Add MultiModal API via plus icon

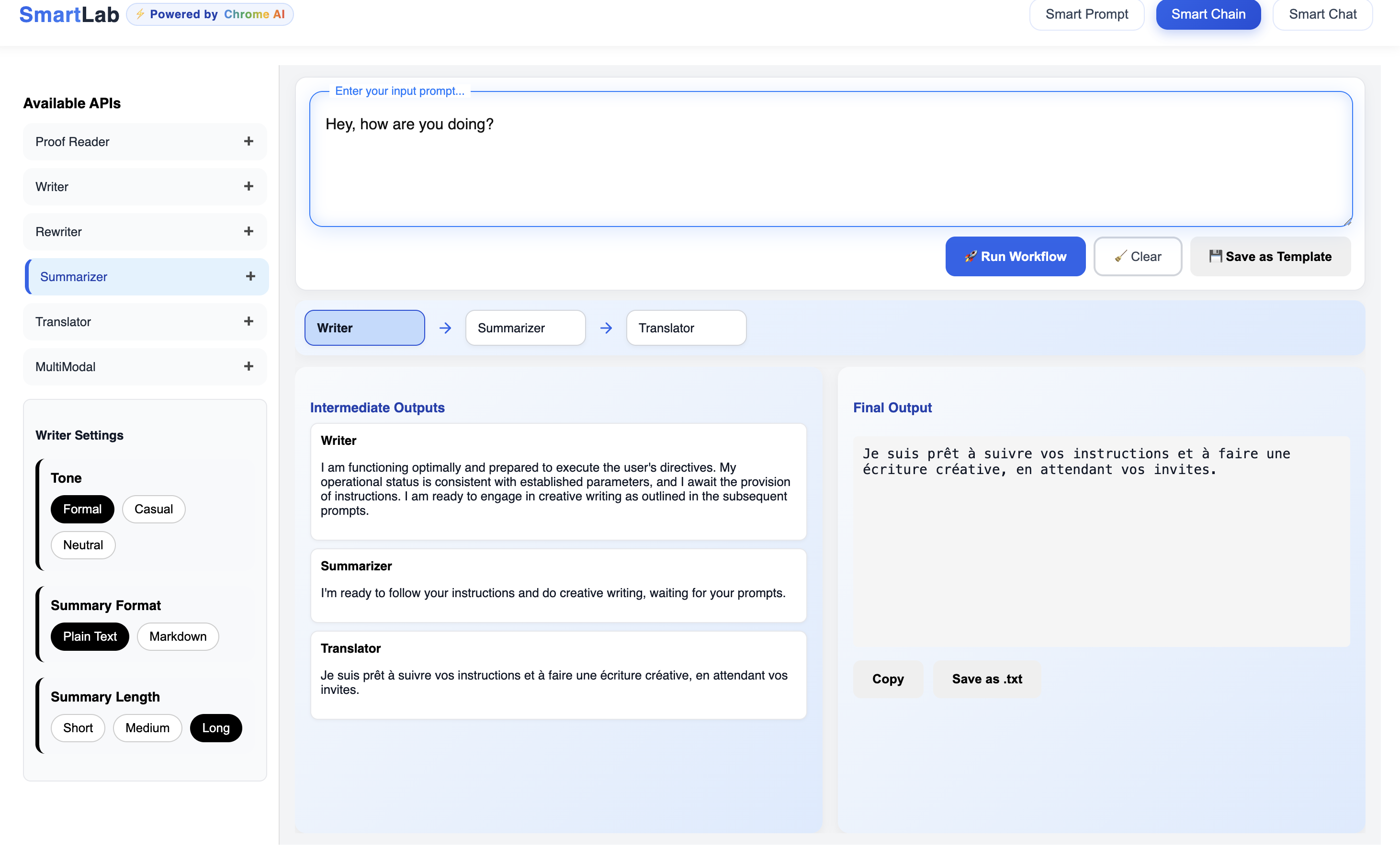pos(248,366)
